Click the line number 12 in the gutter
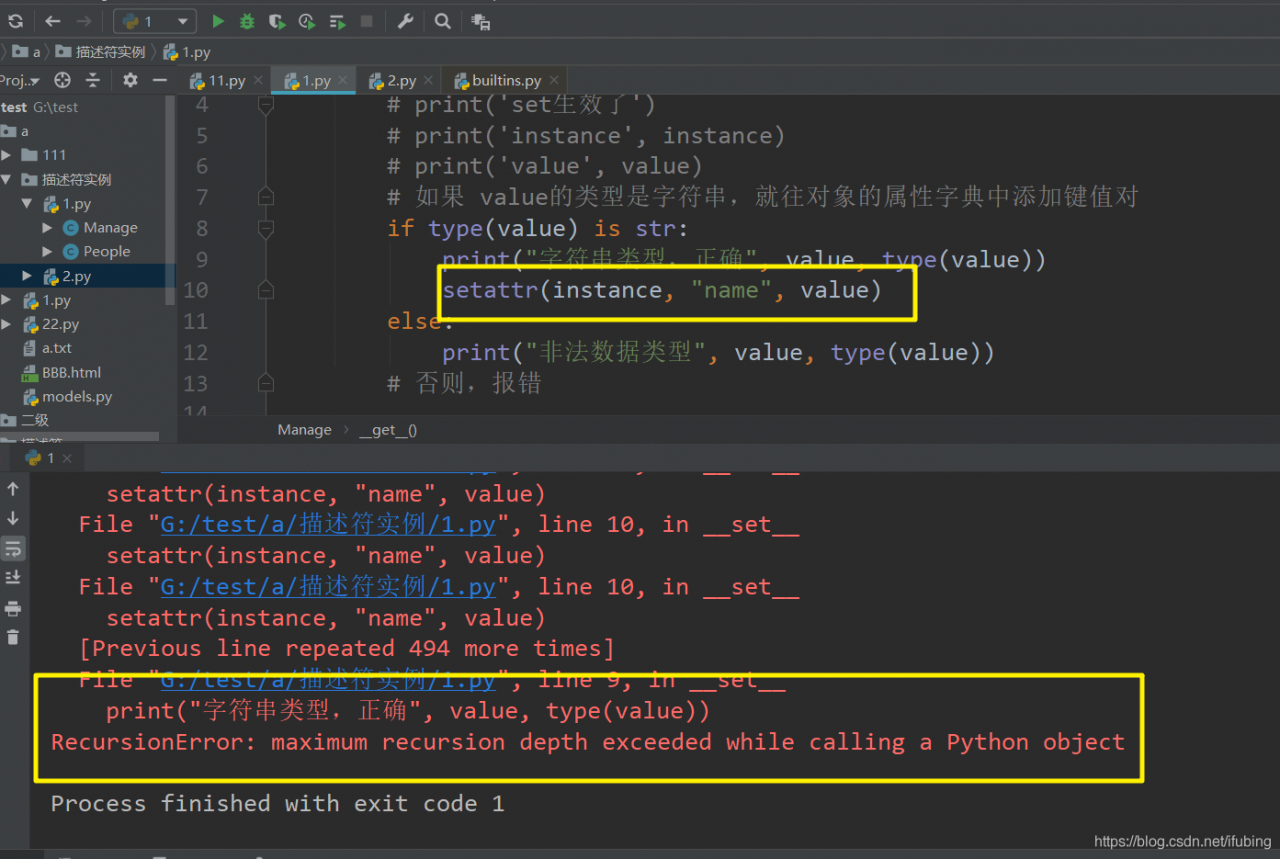 coord(196,352)
